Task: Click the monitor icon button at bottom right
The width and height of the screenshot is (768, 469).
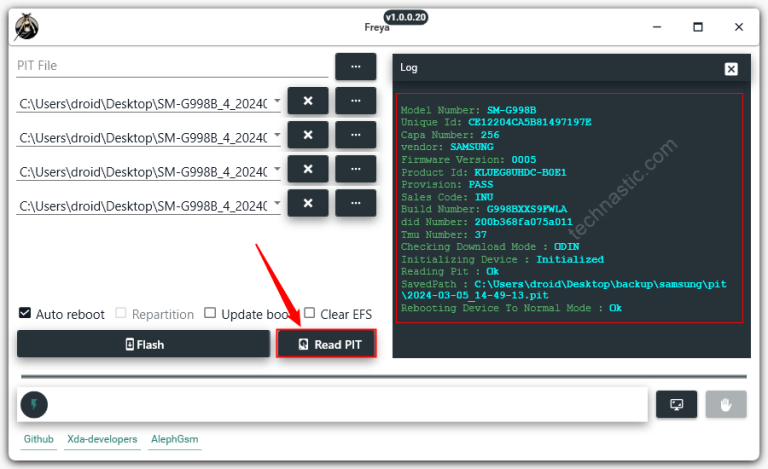Action: (676, 404)
